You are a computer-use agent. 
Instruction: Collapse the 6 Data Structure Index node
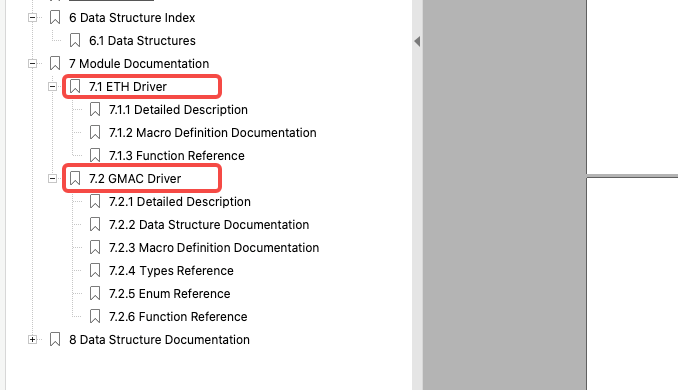(x=32, y=18)
